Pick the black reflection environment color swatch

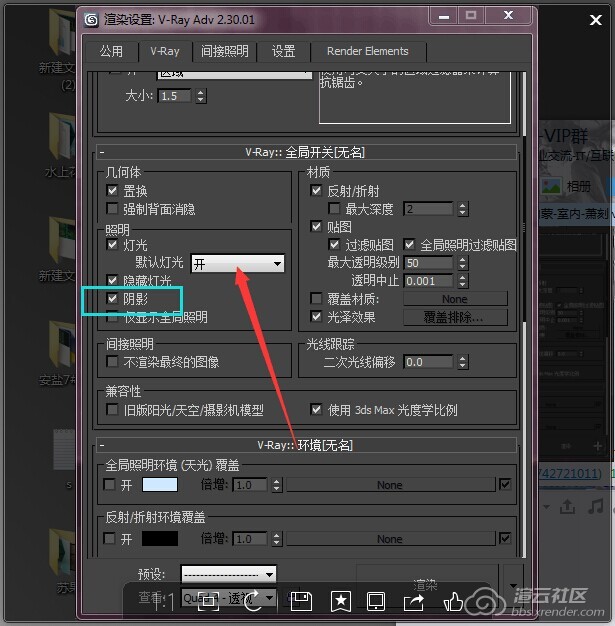point(160,539)
